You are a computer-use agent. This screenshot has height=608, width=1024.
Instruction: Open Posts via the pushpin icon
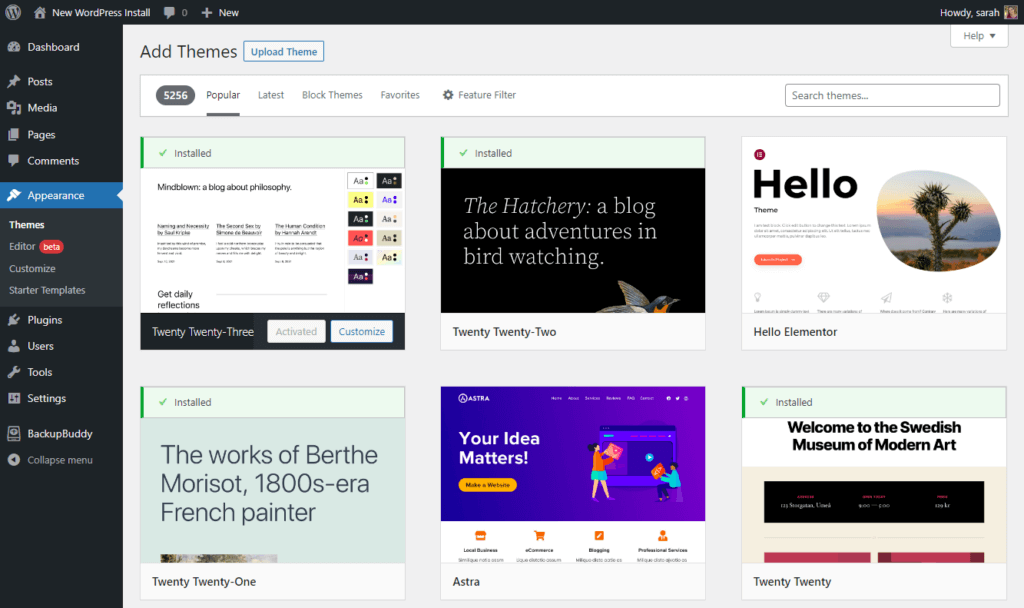point(14,82)
